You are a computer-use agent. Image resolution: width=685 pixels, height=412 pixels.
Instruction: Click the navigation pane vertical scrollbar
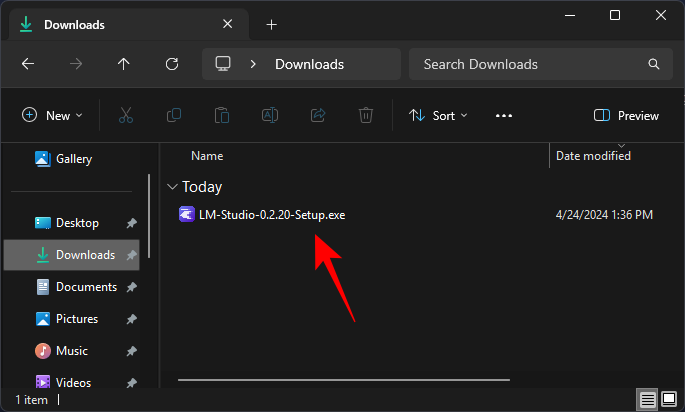(149, 216)
